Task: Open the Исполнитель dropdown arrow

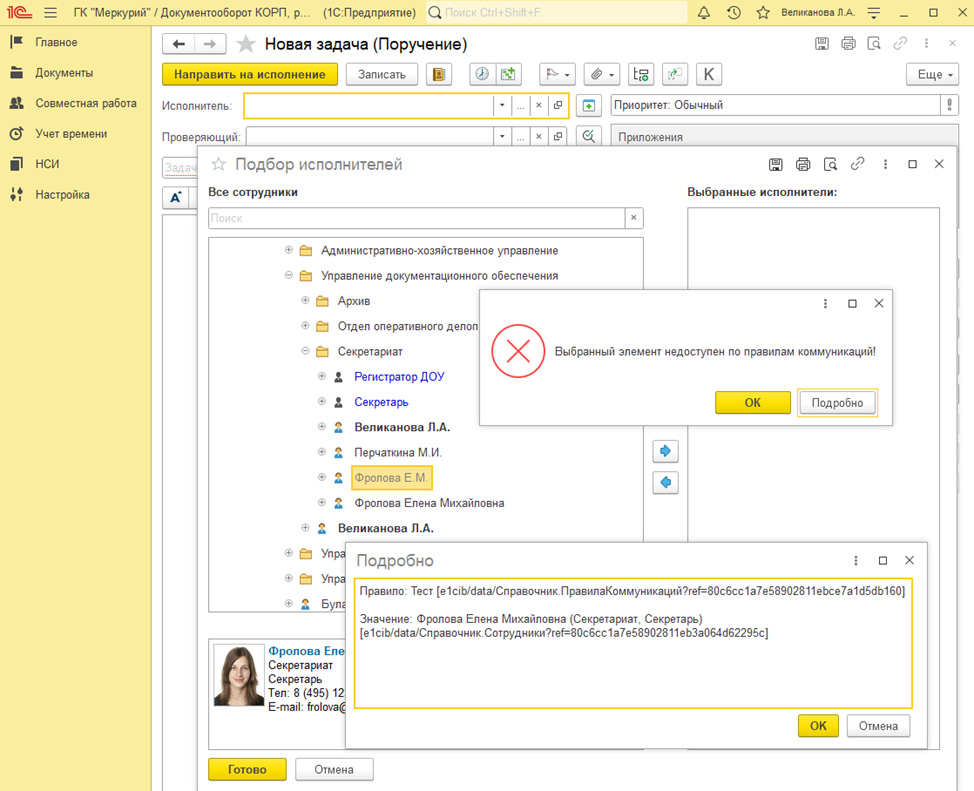Action: click(x=501, y=105)
